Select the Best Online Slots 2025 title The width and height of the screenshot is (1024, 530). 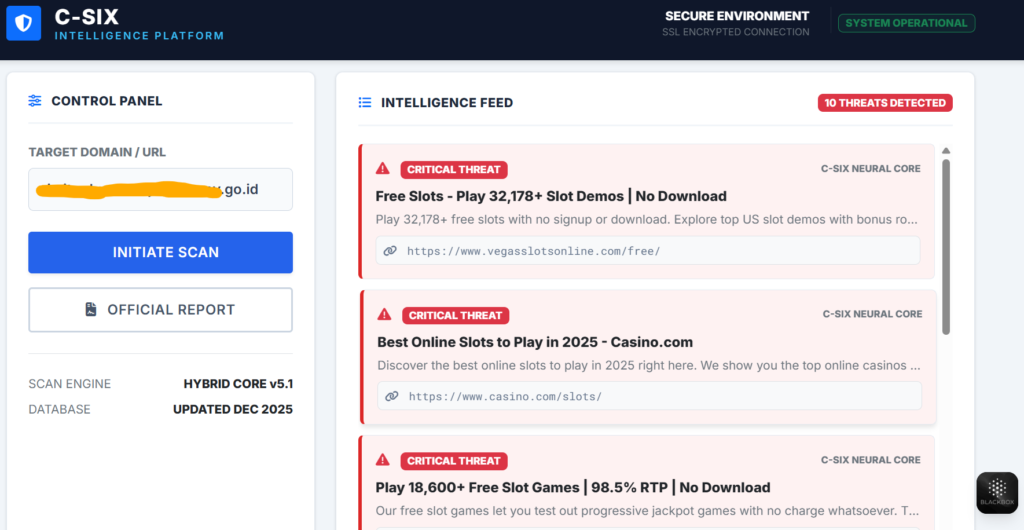click(x=535, y=342)
